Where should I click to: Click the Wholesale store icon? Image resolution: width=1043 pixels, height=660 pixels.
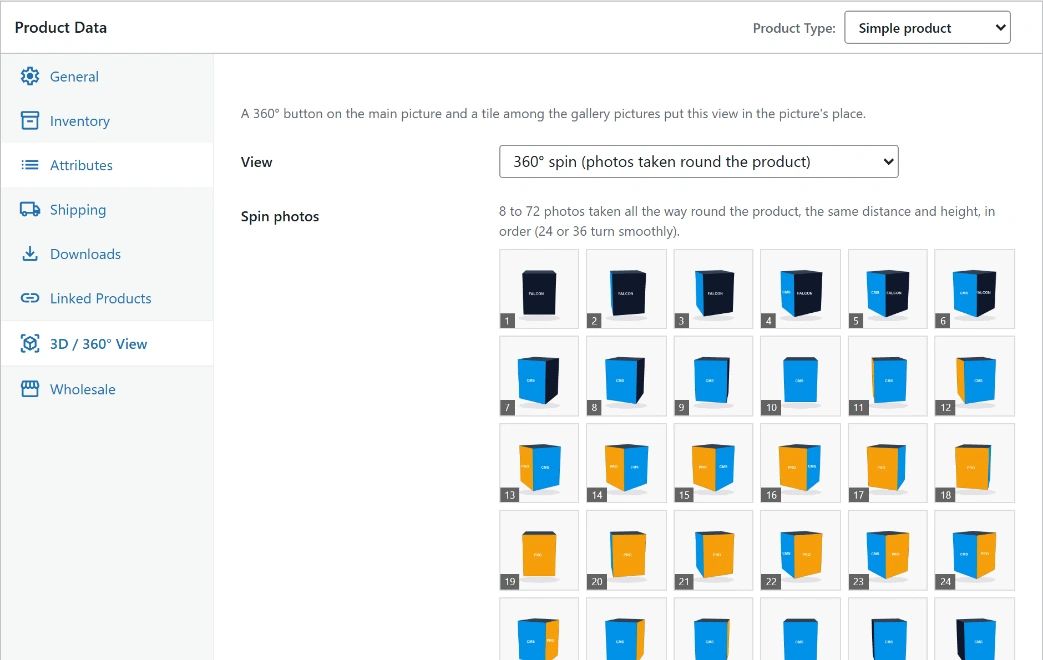29,389
